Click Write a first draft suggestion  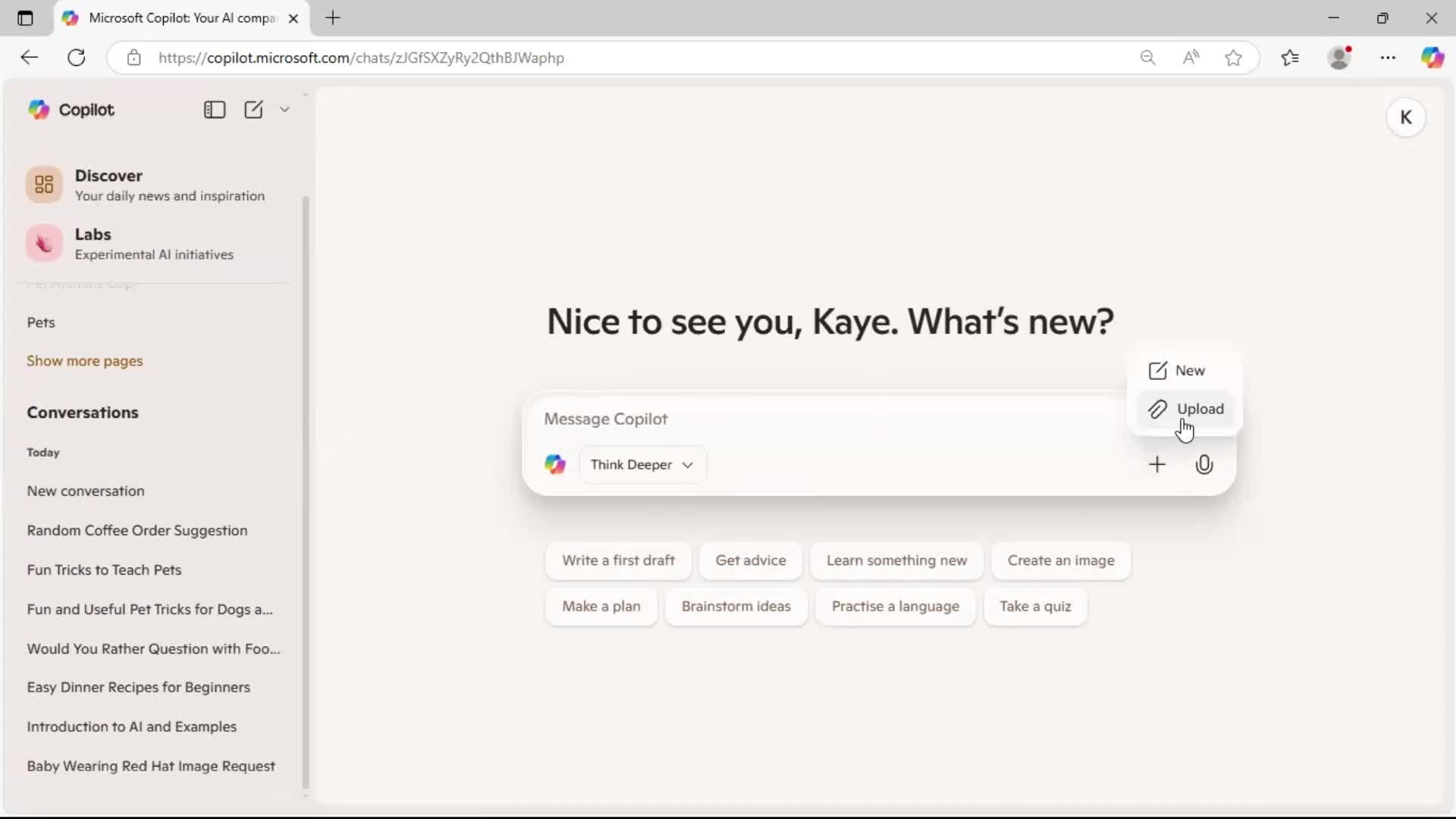click(x=618, y=560)
